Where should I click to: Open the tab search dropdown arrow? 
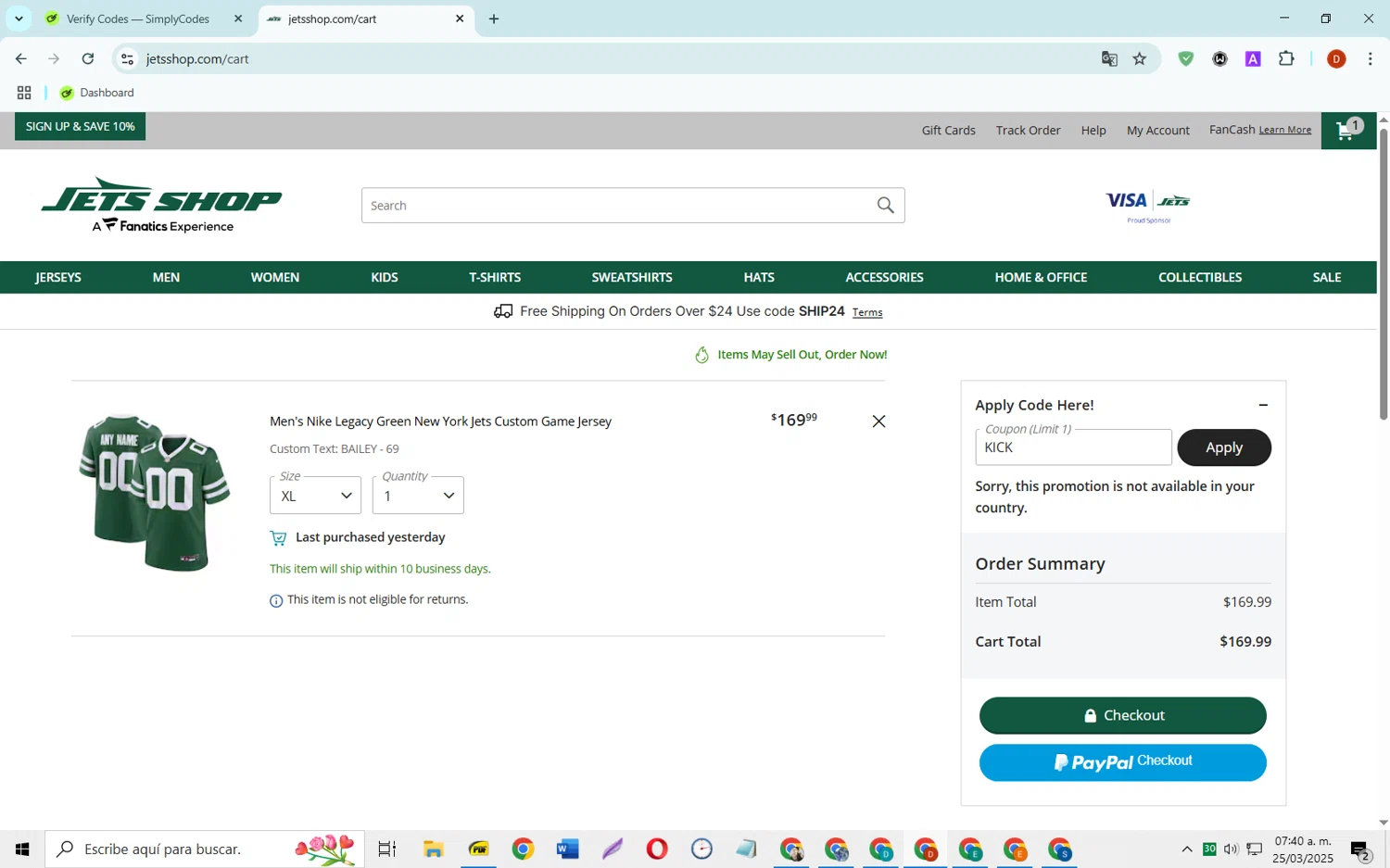point(19,19)
